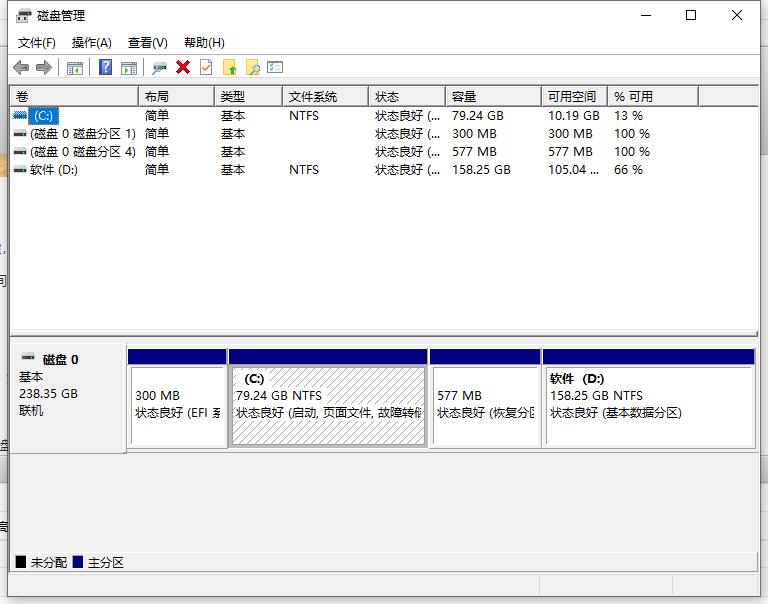Click the forward arrow in the toolbar

pyautogui.click(x=43, y=67)
